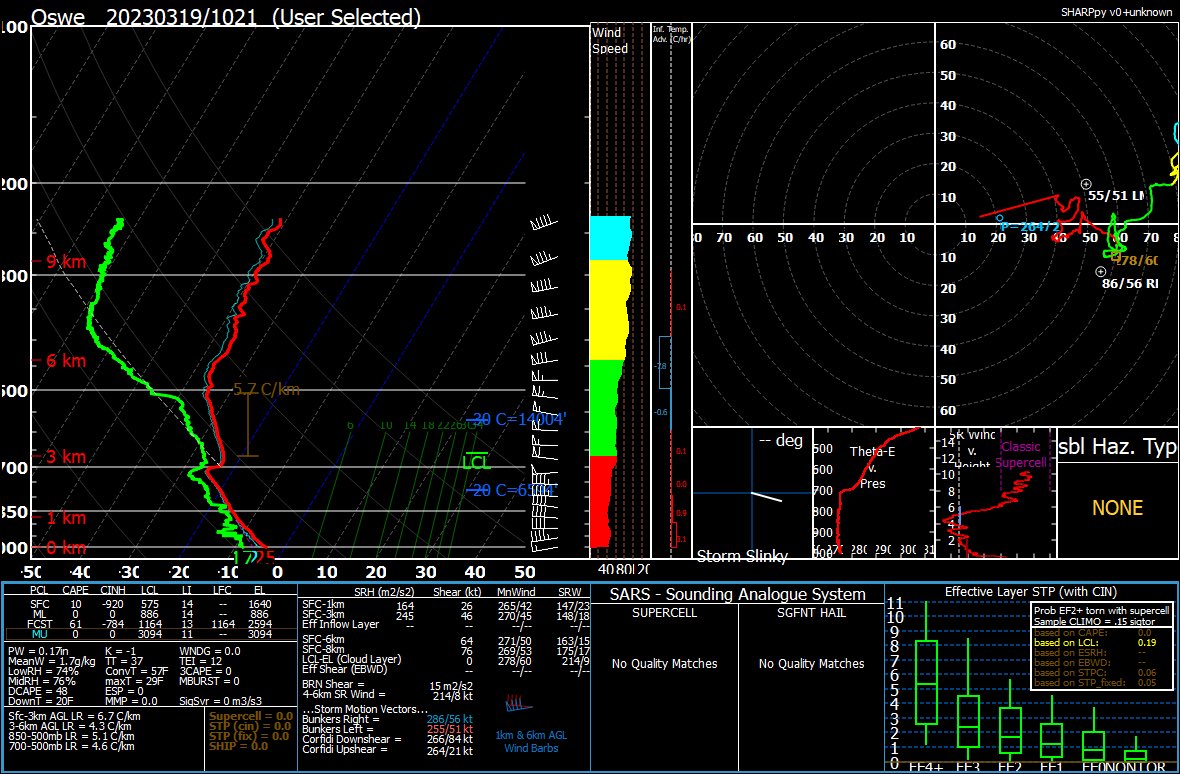Click the Corfidi Downshear value 266/84 kt

pos(450,740)
